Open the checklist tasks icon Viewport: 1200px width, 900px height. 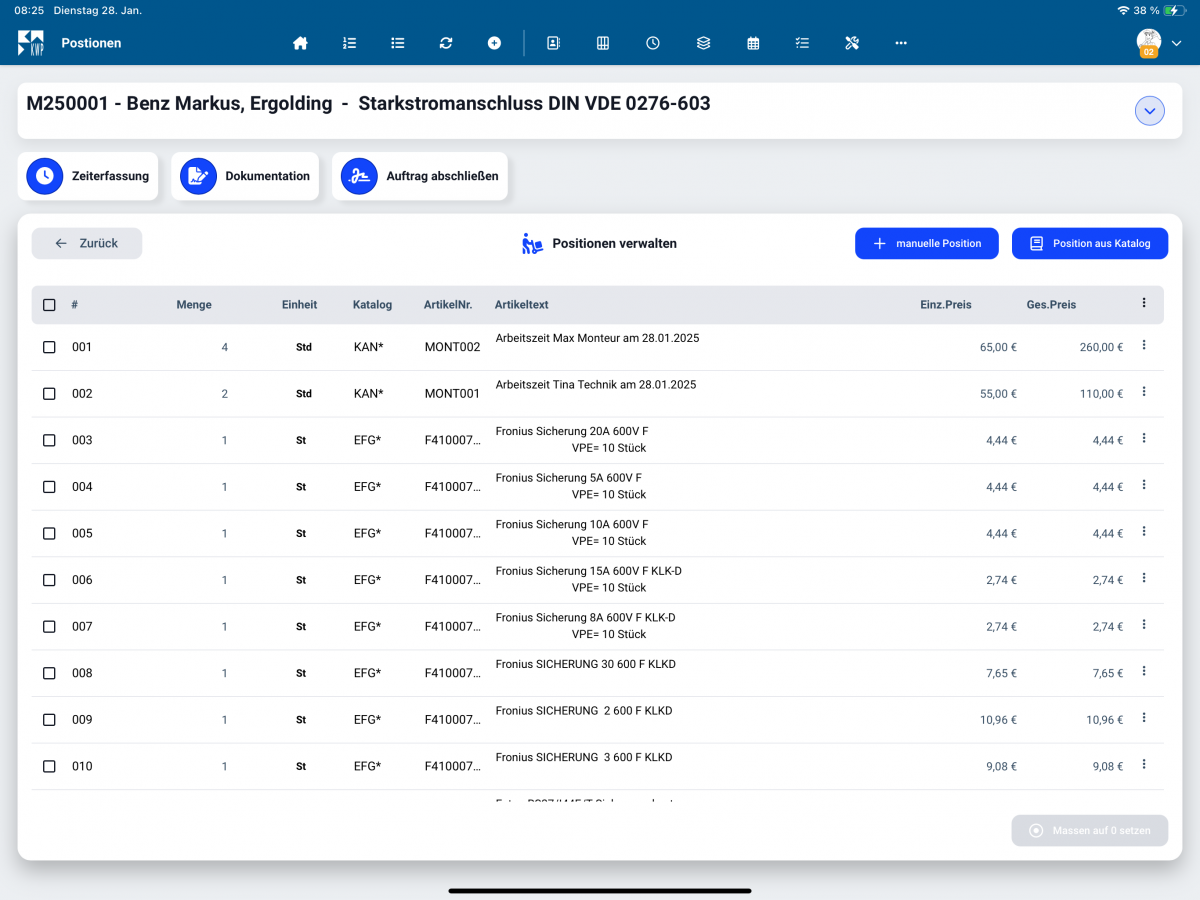click(x=802, y=43)
